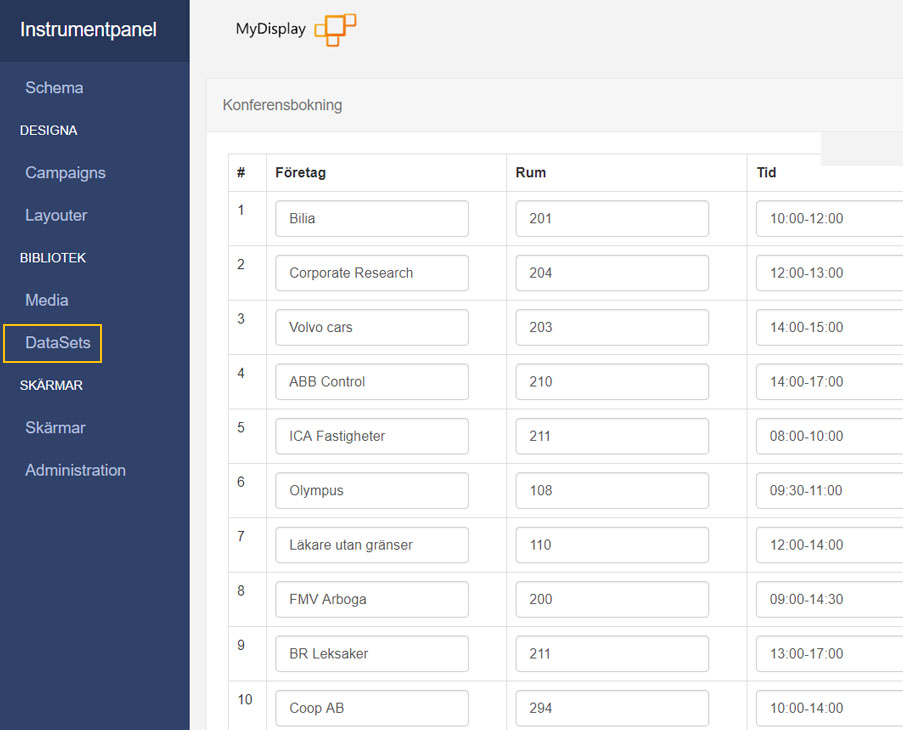Viewport: 903px width, 730px height.
Task: Open Skärmar in the sidebar
Action: click(55, 428)
